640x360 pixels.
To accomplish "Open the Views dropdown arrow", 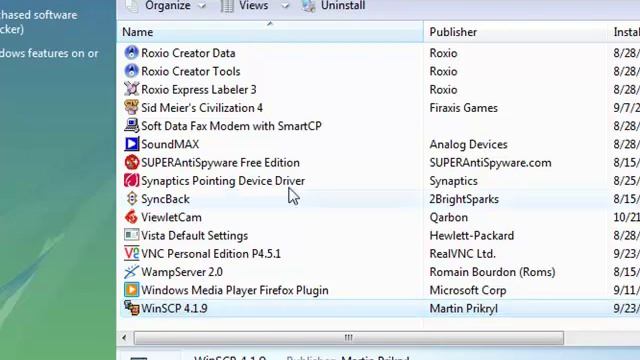I will [x=285, y=6].
